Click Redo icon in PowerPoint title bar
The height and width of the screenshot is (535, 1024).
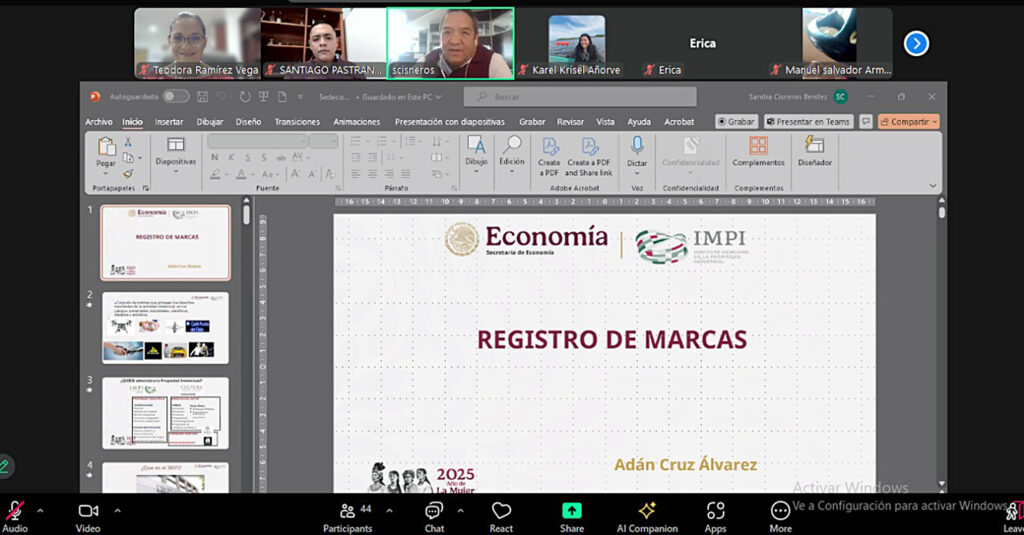(x=245, y=97)
